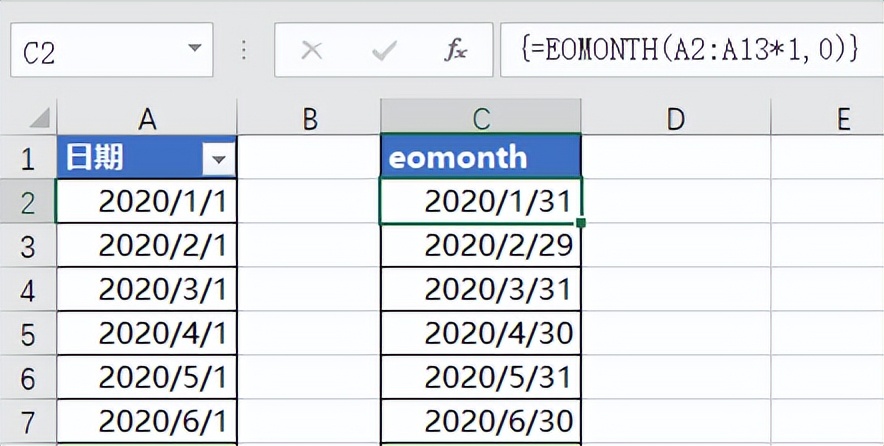Image resolution: width=884 pixels, height=446 pixels.
Task: Click the Select All corner triangle
Action: point(39,119)
